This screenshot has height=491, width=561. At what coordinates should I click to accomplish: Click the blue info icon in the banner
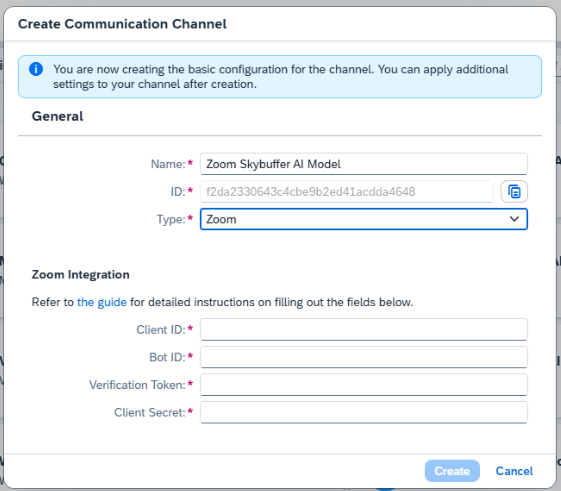[36, 69]
